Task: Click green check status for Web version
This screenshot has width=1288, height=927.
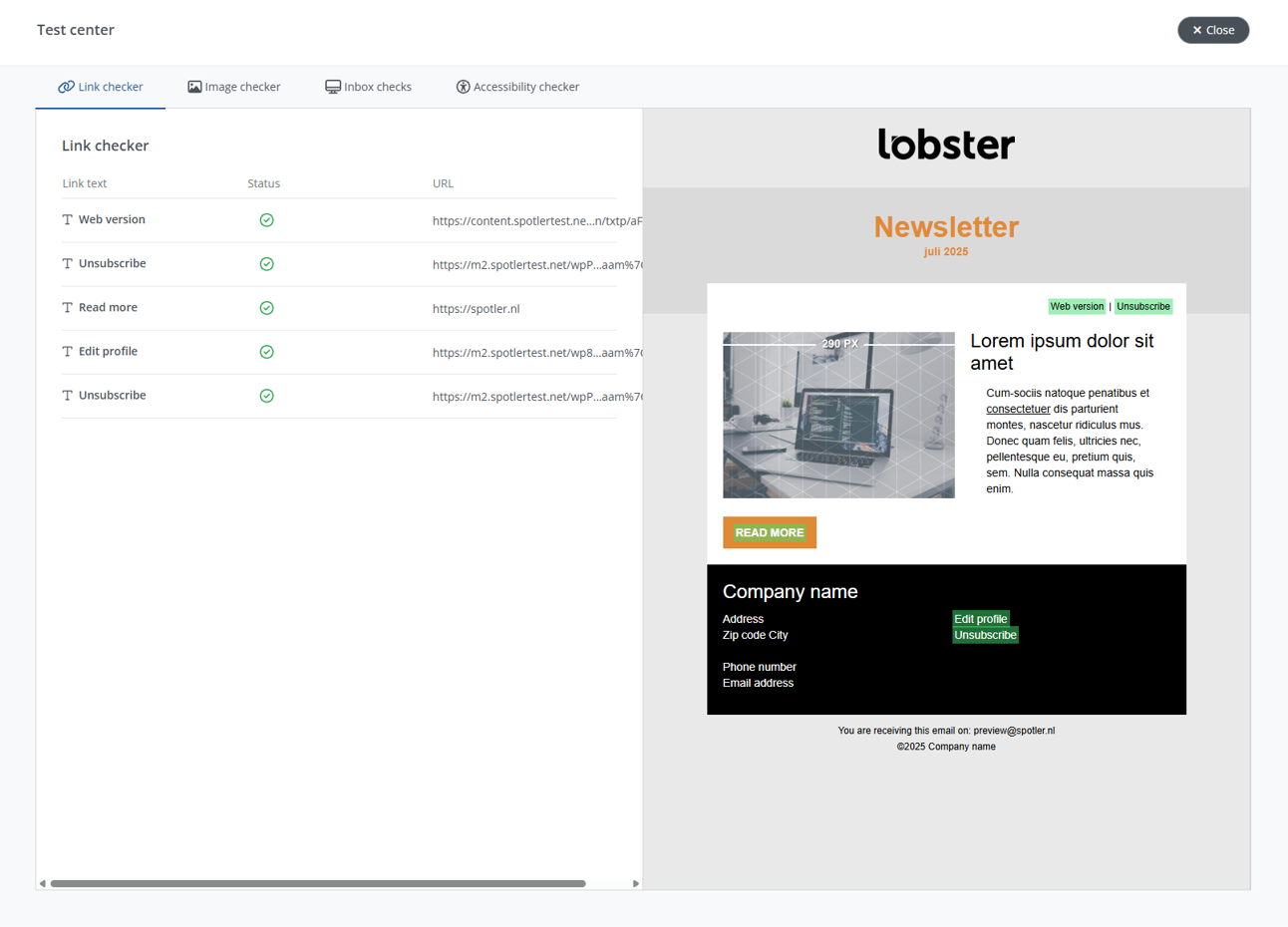Action: [x=266, y=220]
